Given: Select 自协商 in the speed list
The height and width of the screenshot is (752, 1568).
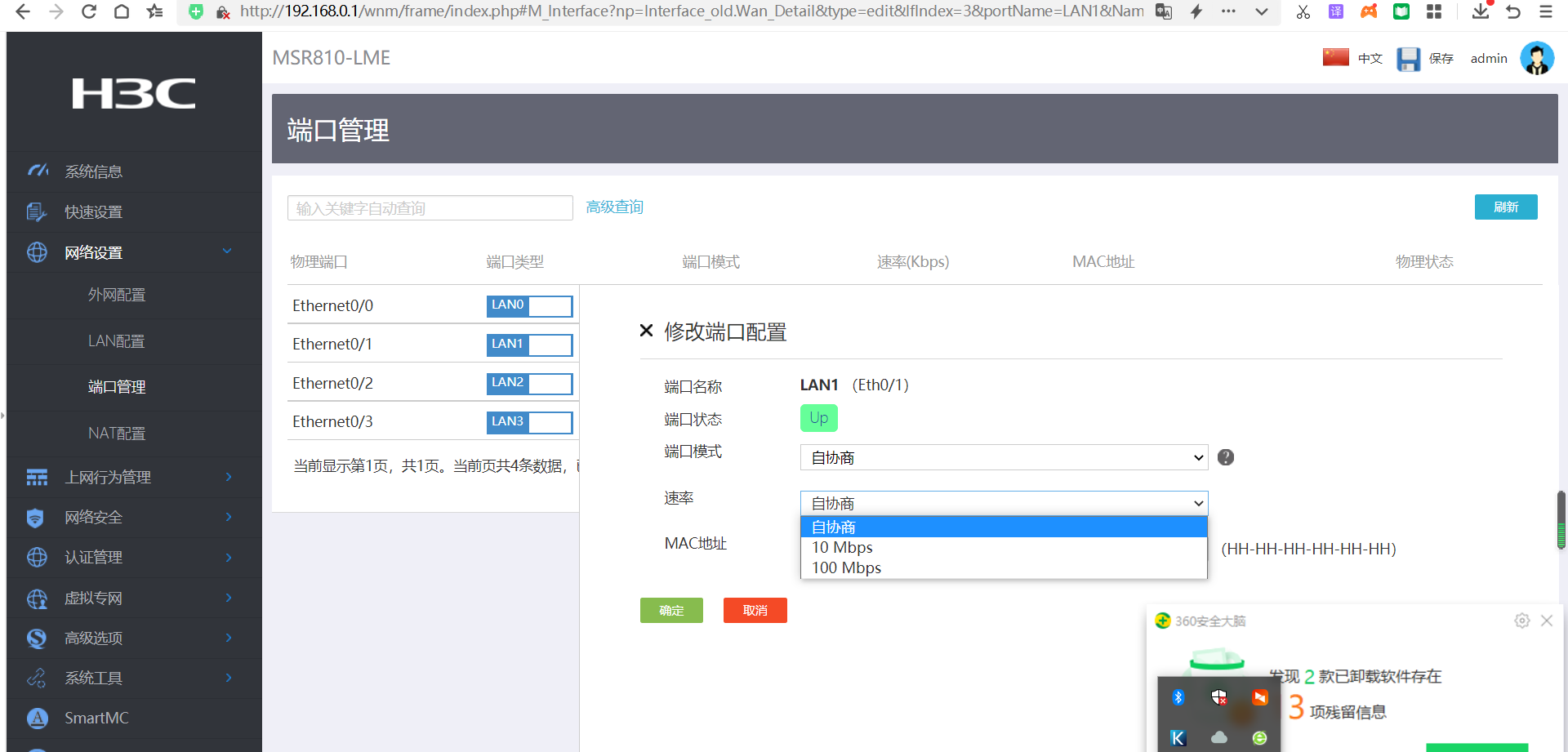Looking at the screenshot, I should [1004, 527].
